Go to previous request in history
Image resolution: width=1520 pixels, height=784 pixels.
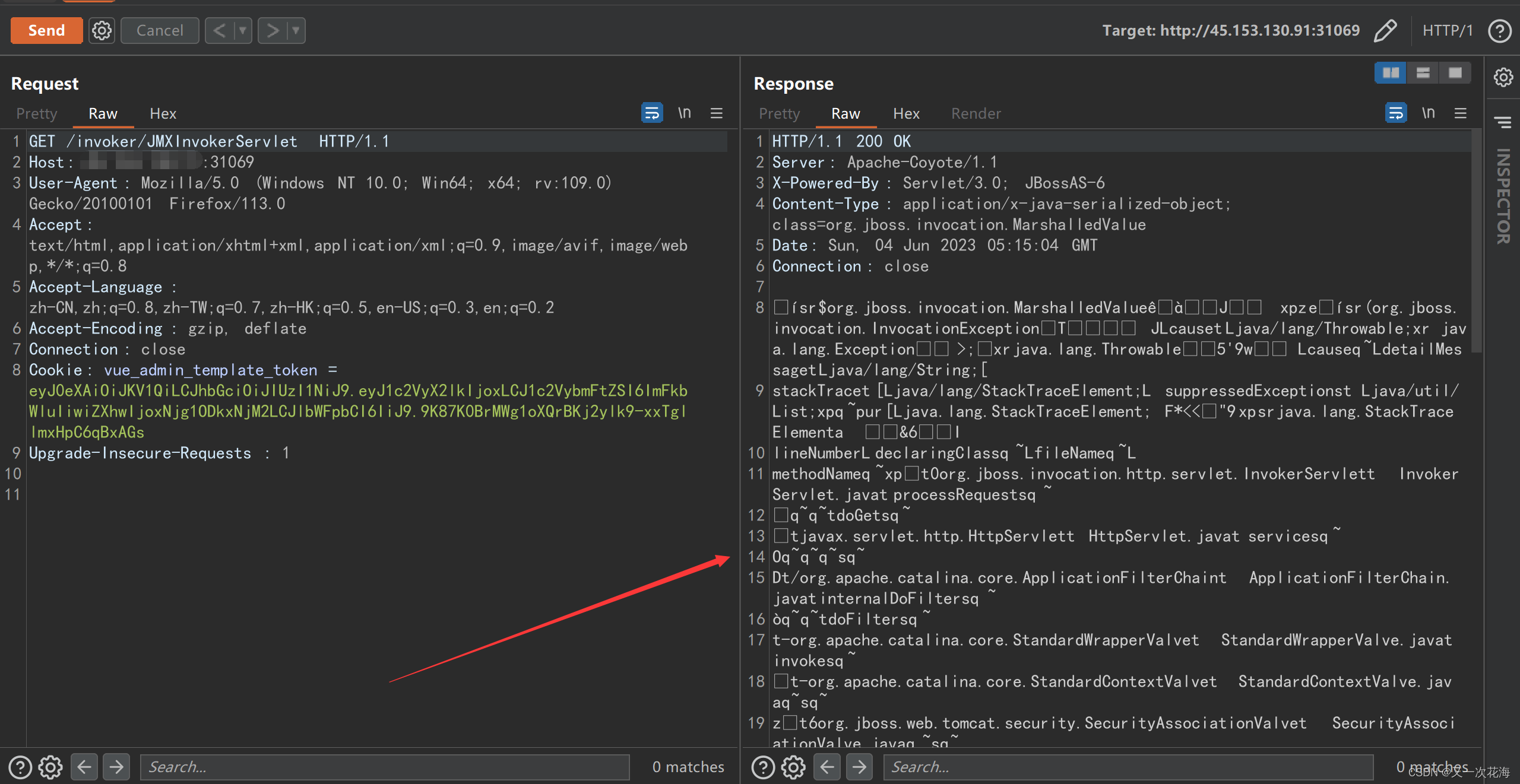220,30
